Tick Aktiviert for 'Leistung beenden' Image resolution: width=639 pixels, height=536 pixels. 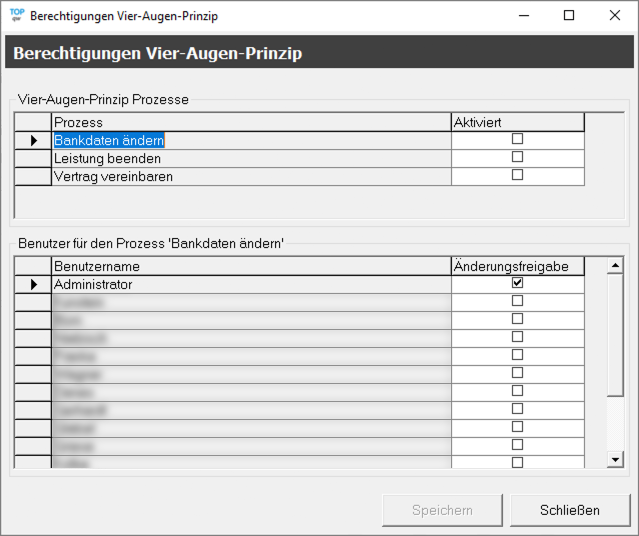click(517, 158)
